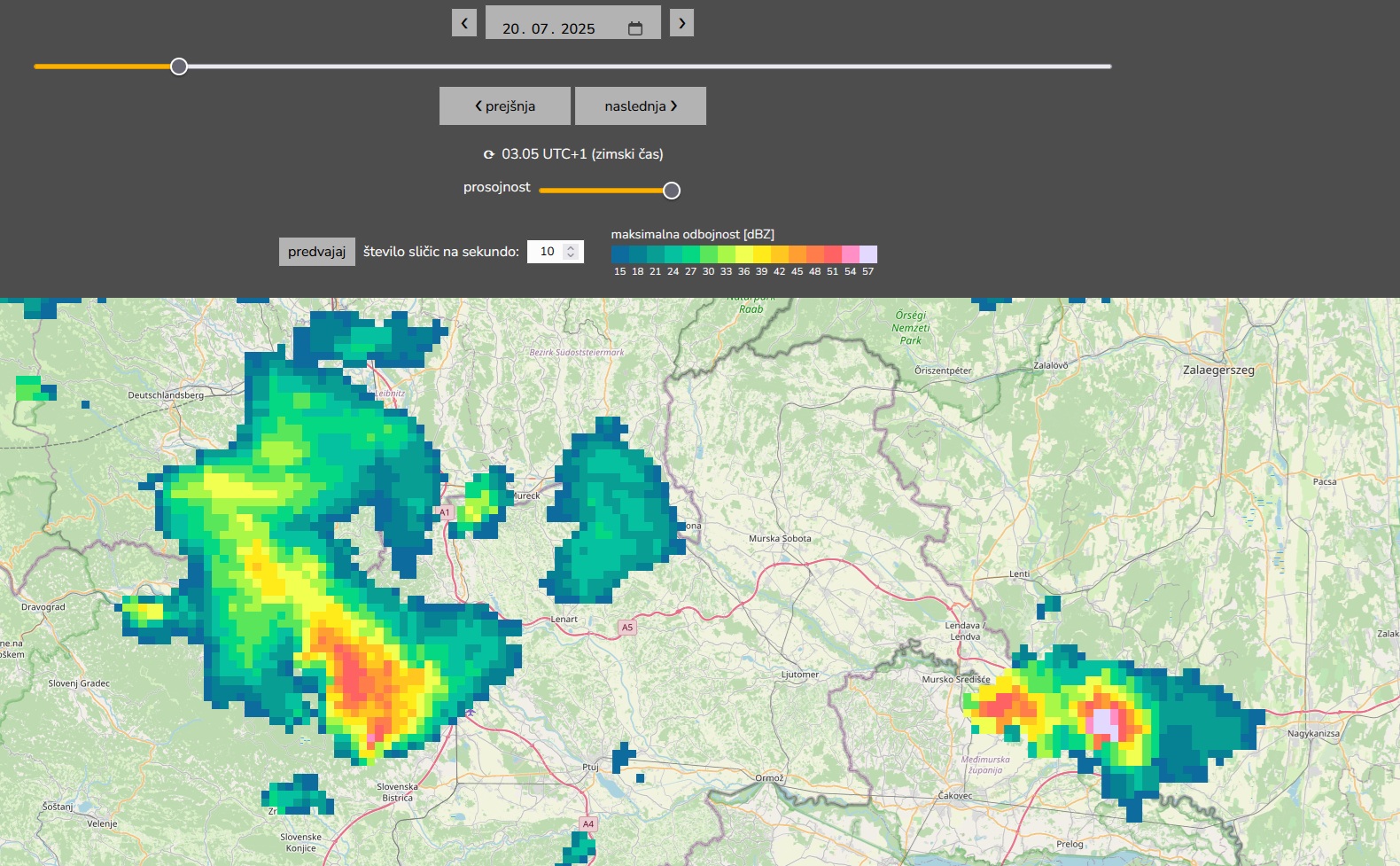Open the calendar date picker icon

[x=635, y=28]
